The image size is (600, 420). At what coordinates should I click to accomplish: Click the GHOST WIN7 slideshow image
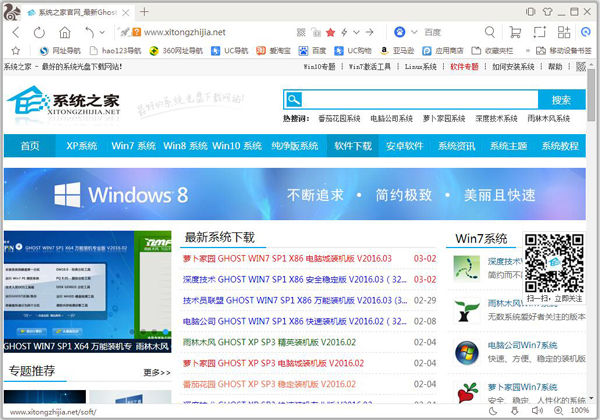point(88,291)
